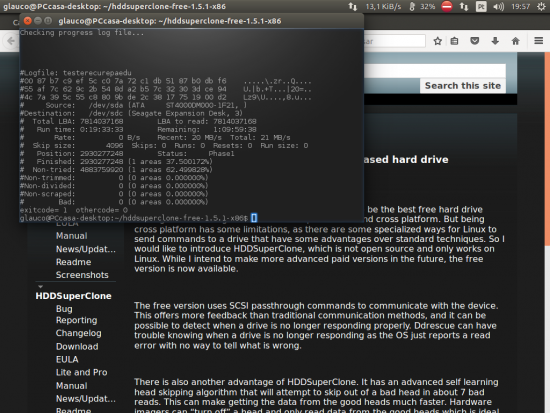The image size is (550, 413).
Task: Open the network connections arrows indicator
Action: pos(464,6)
